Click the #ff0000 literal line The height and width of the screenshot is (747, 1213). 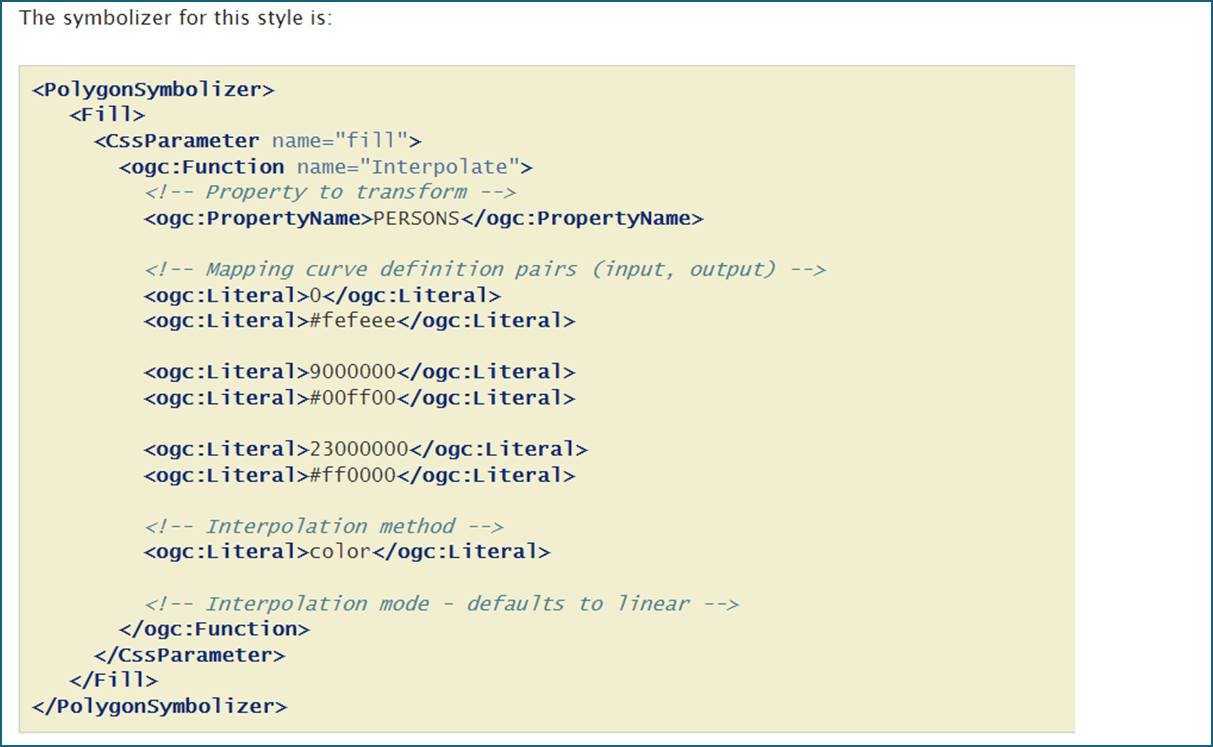[x=360, y=475]
